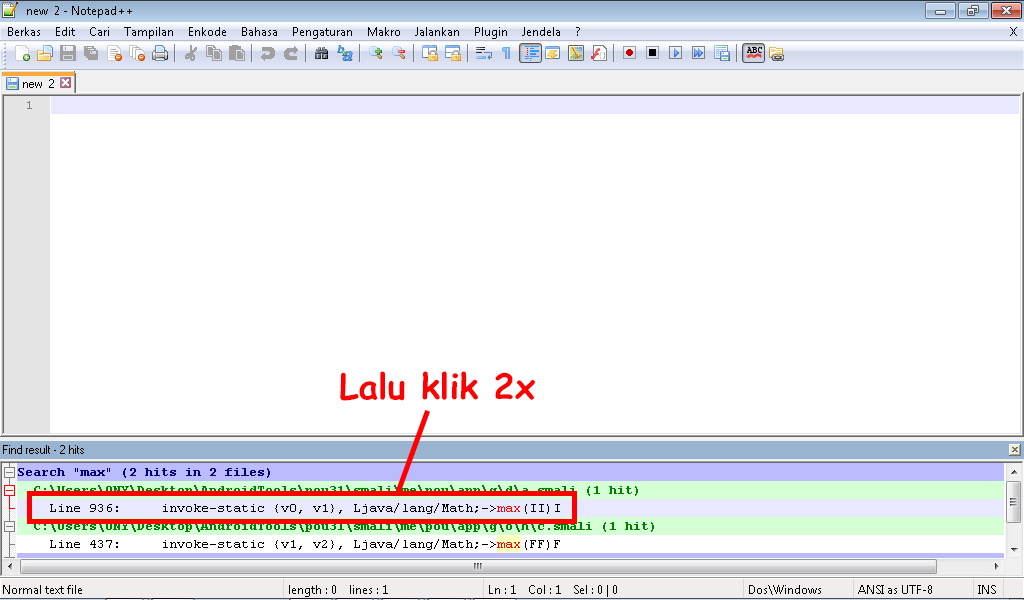This screenshot has width=1024, height=600.
Task: Open the Bahasa menu
Action: (x=259, y=32)
